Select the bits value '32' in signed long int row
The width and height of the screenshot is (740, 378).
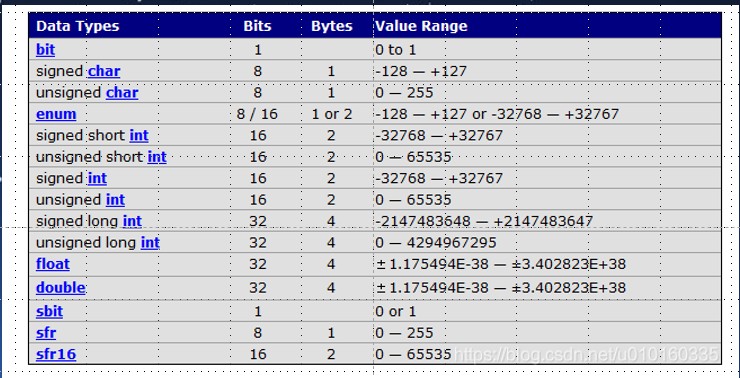pyautogui.click(x=258, y=221)
